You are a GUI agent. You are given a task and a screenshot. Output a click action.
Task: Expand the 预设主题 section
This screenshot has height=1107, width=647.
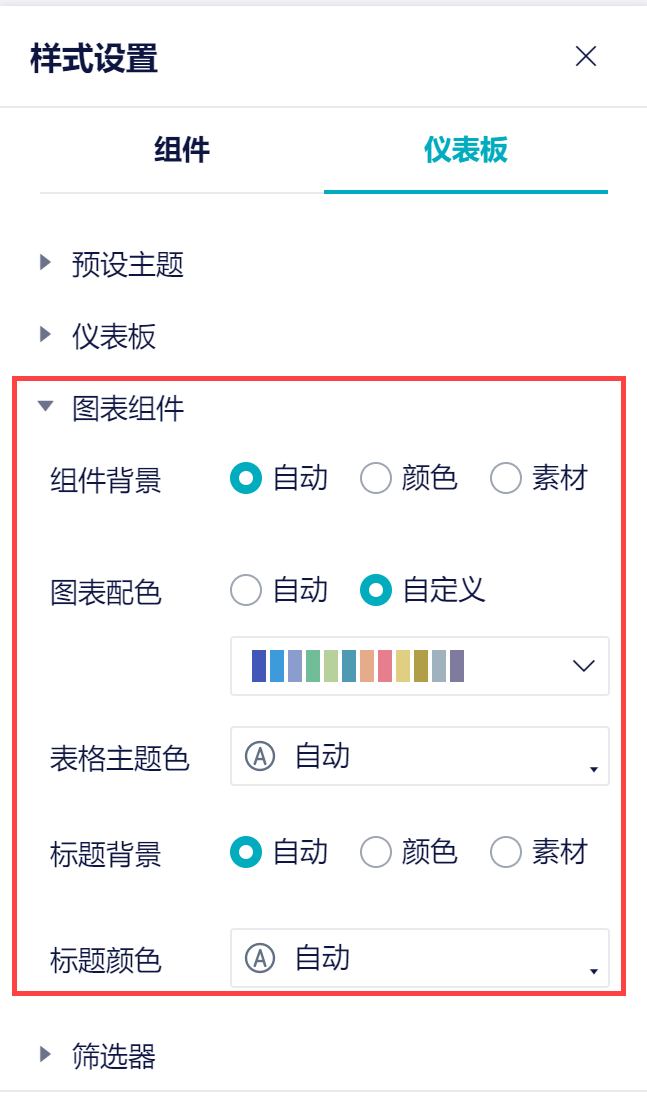(x=45, y=263)
